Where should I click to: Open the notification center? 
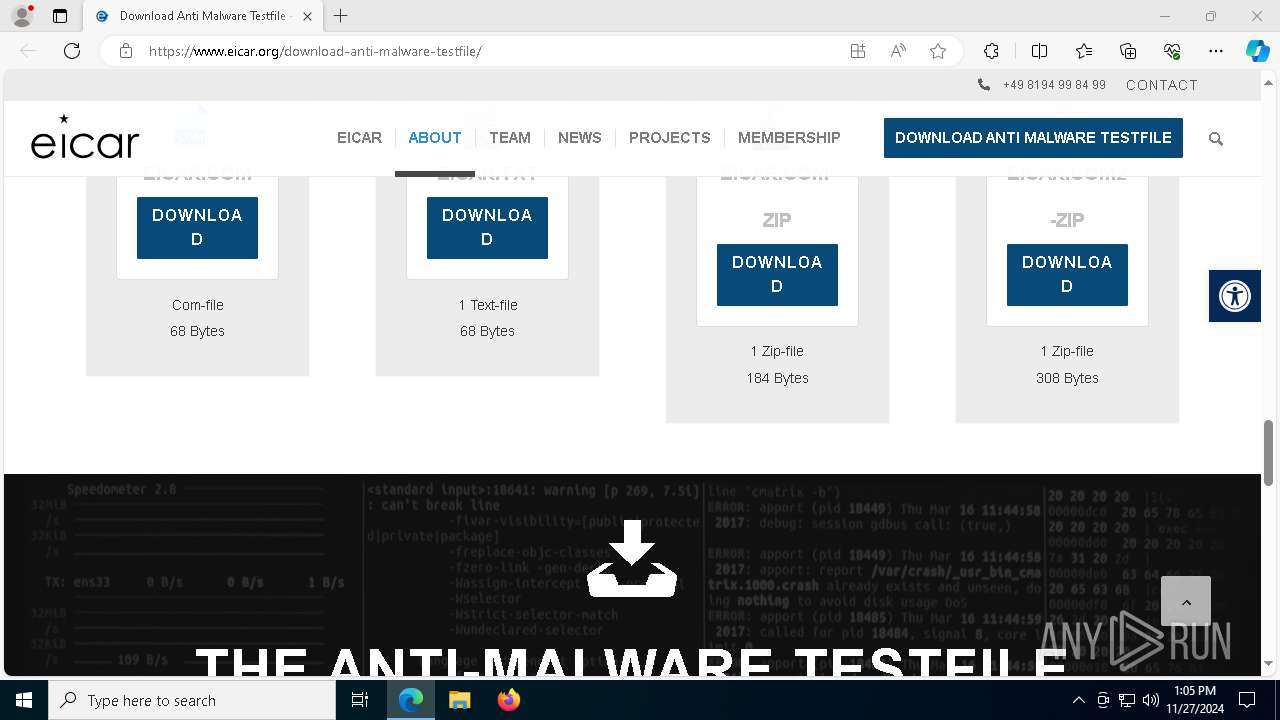coord(1248,700)
